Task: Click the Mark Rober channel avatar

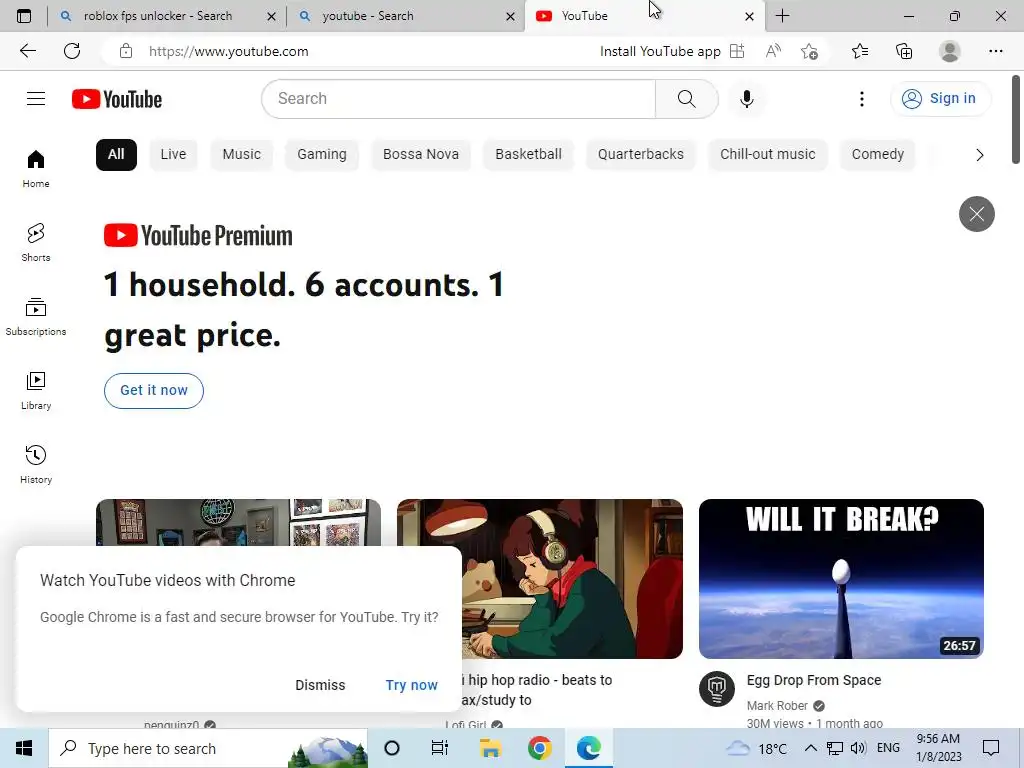Action: tap(717, 688)
